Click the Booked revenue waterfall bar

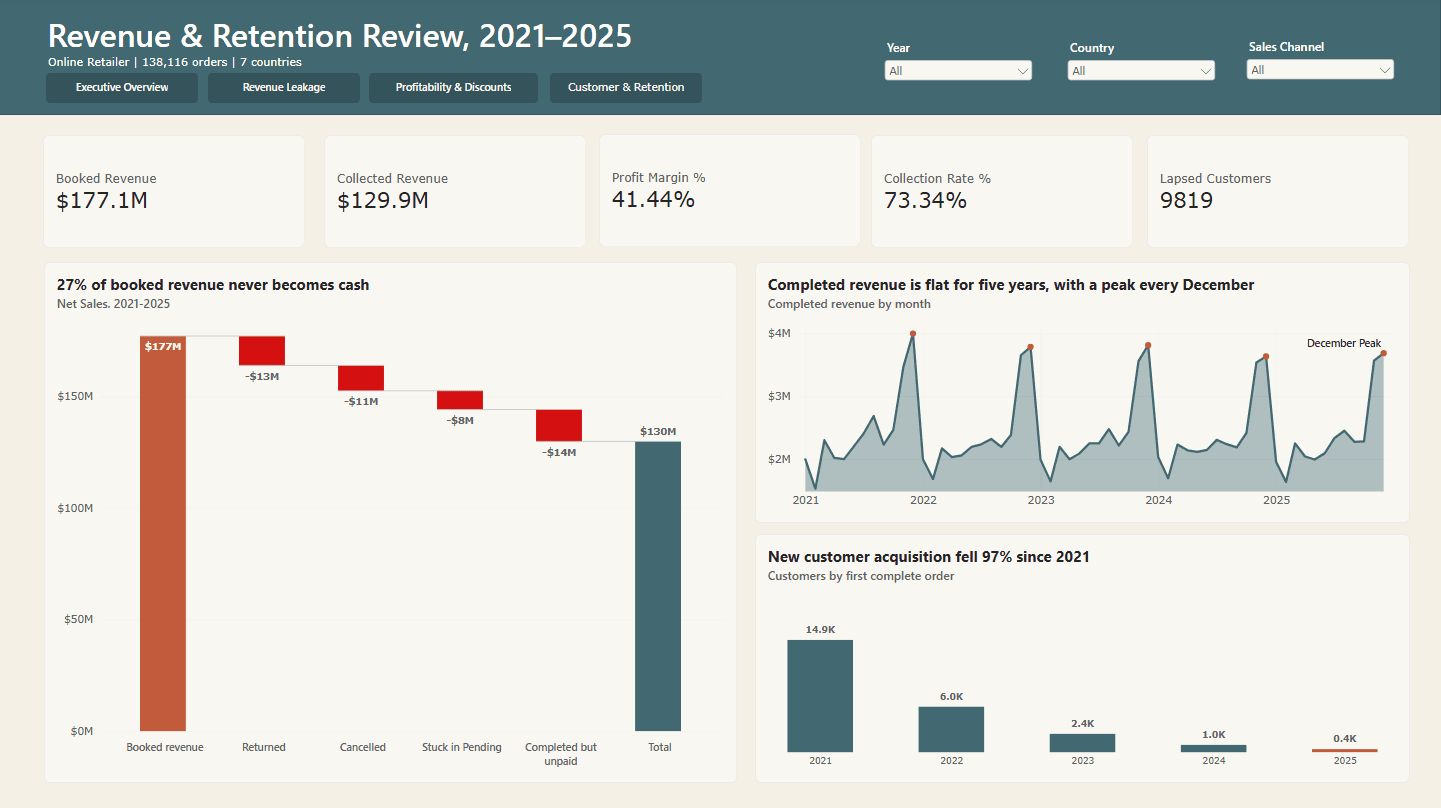click(163, 534)
